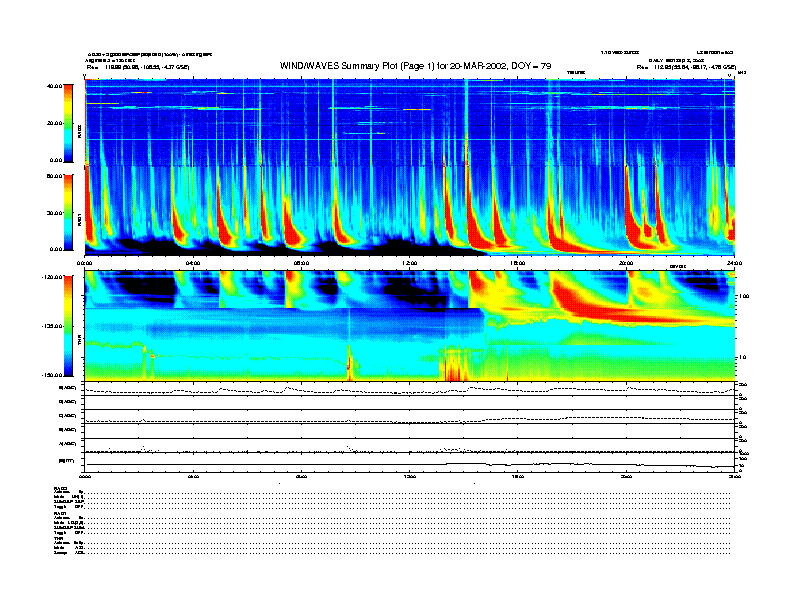The width and height of the screenshot is (792, 612).
Task: Click the RAD2 header in bottom status block
Action: point(60,488)
